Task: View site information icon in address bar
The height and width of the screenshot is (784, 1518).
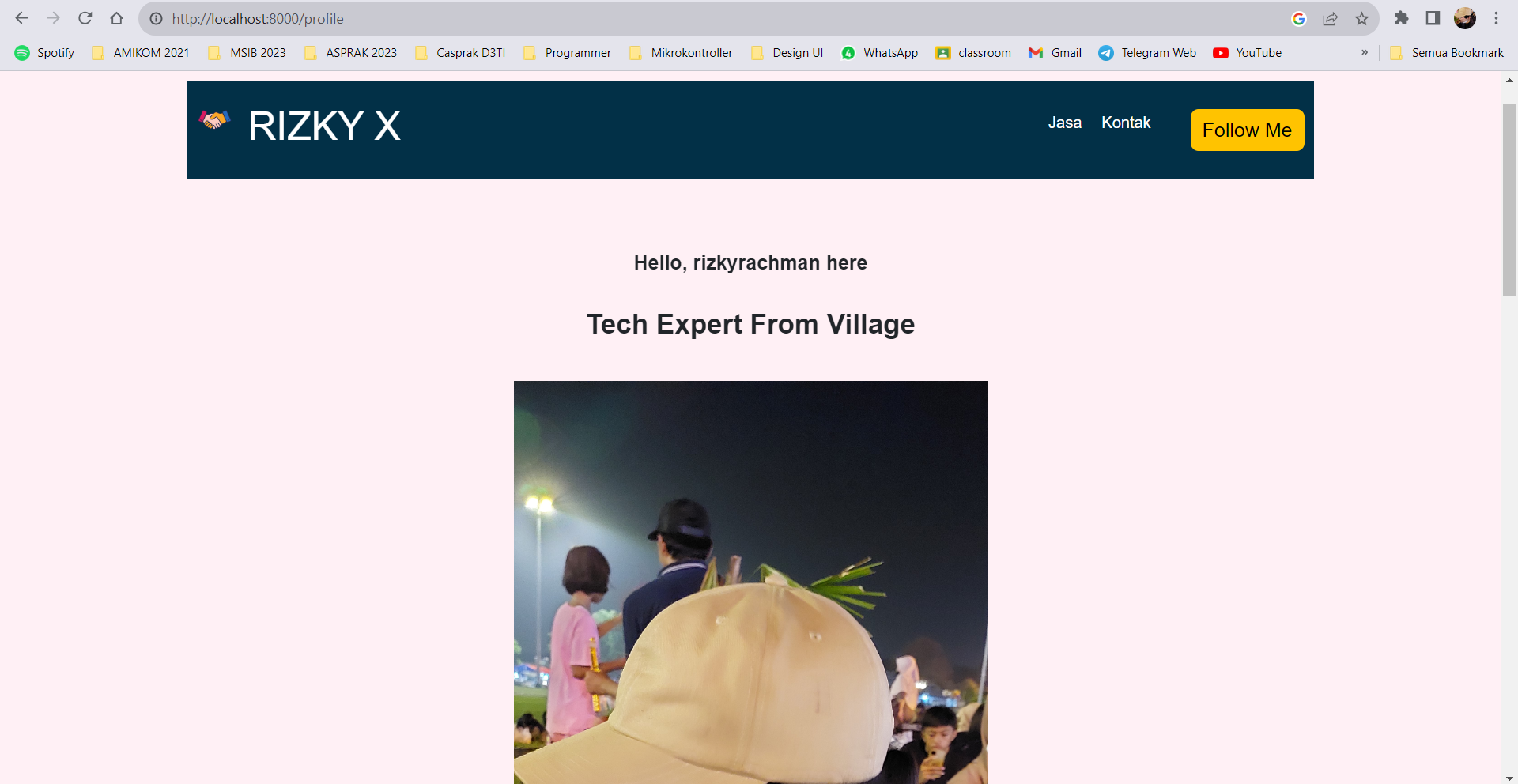Action: coord(157,18)
